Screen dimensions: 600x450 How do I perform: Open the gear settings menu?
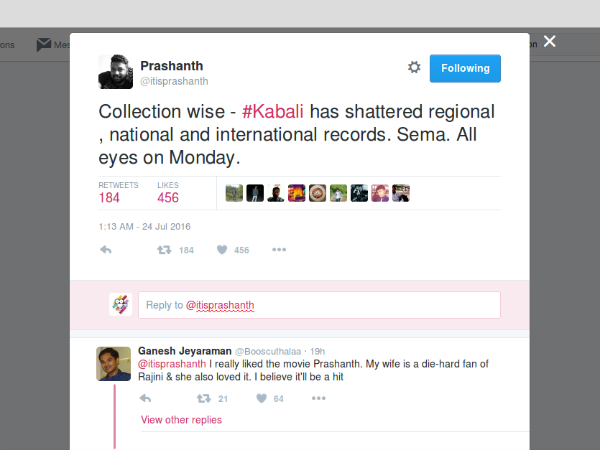point(414,67)
